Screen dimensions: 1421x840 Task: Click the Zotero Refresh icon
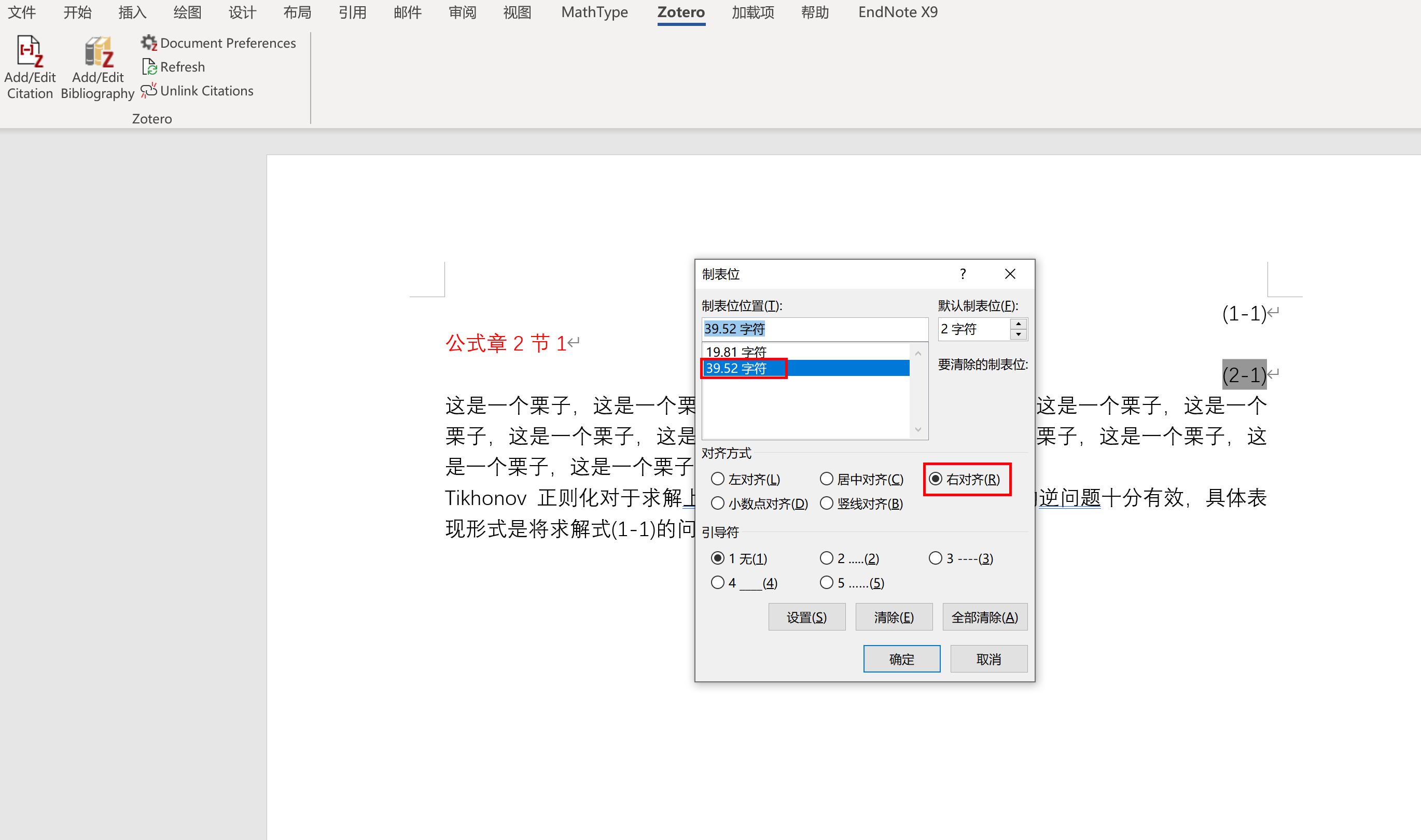[149, 67]
